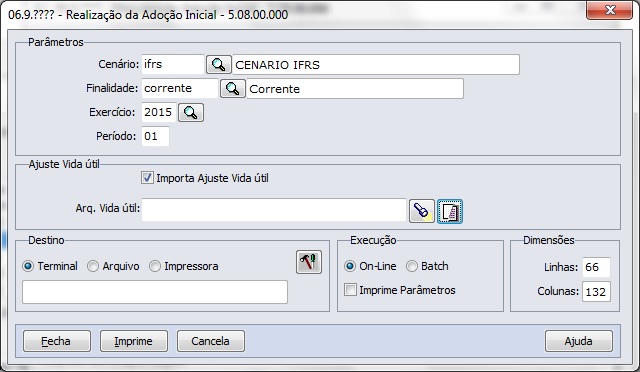
Task: Select Impressora as the destination
Action: coord(155,266)
